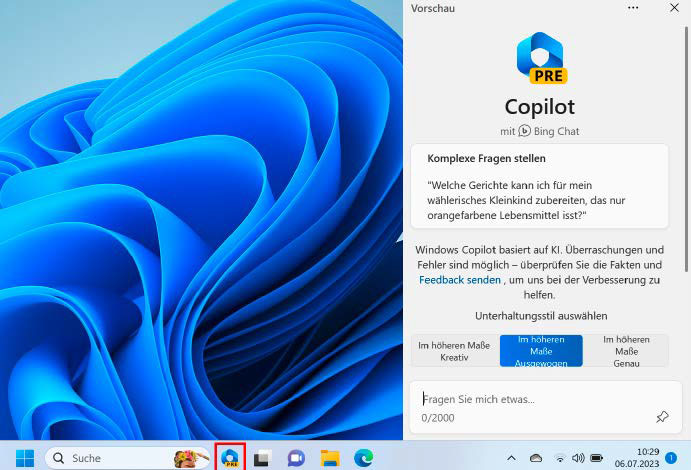691x470 pixels.
Task: Open the Windows Start menu
Action: [25, 458]
